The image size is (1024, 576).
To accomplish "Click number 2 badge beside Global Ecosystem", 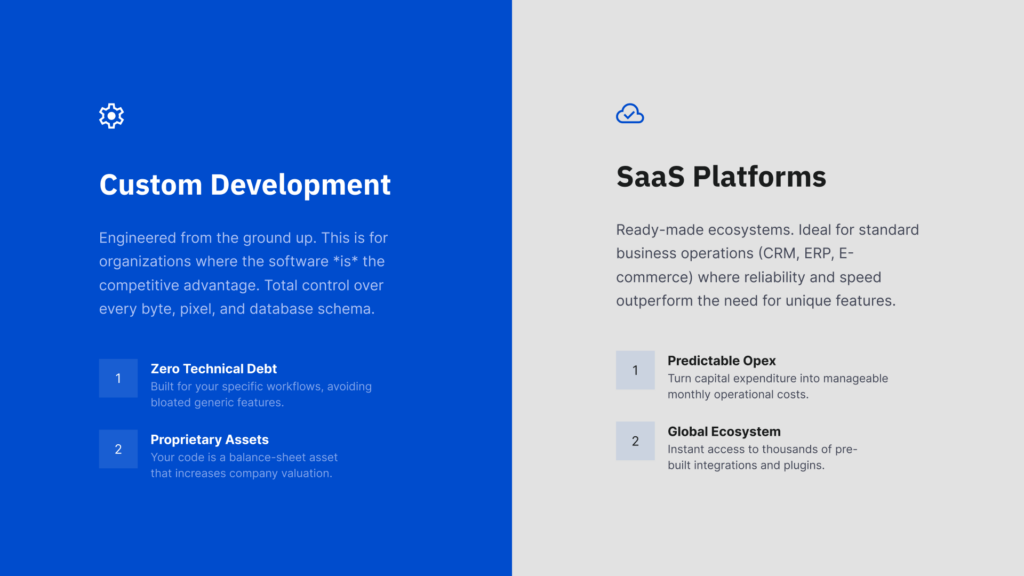I will coord(635,441).
